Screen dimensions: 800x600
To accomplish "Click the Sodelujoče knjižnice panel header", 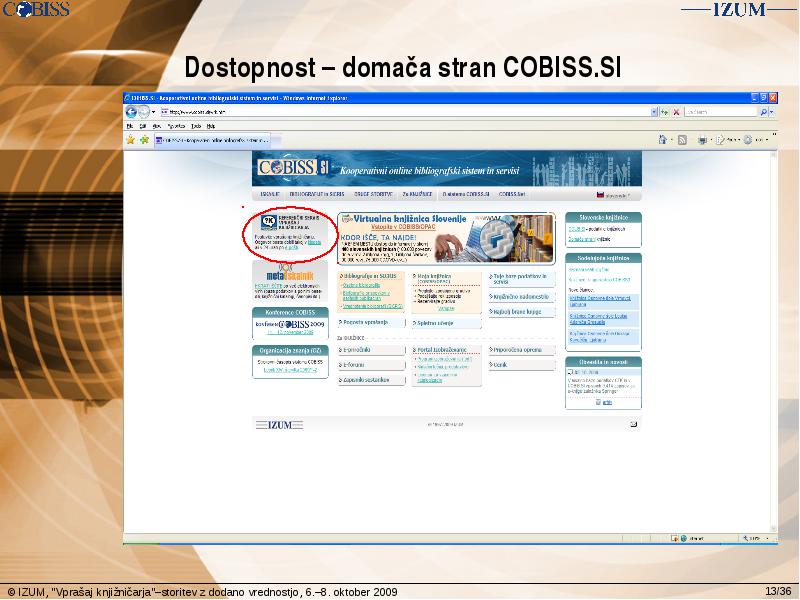I will pyautogui.click(x=603, y=258).
